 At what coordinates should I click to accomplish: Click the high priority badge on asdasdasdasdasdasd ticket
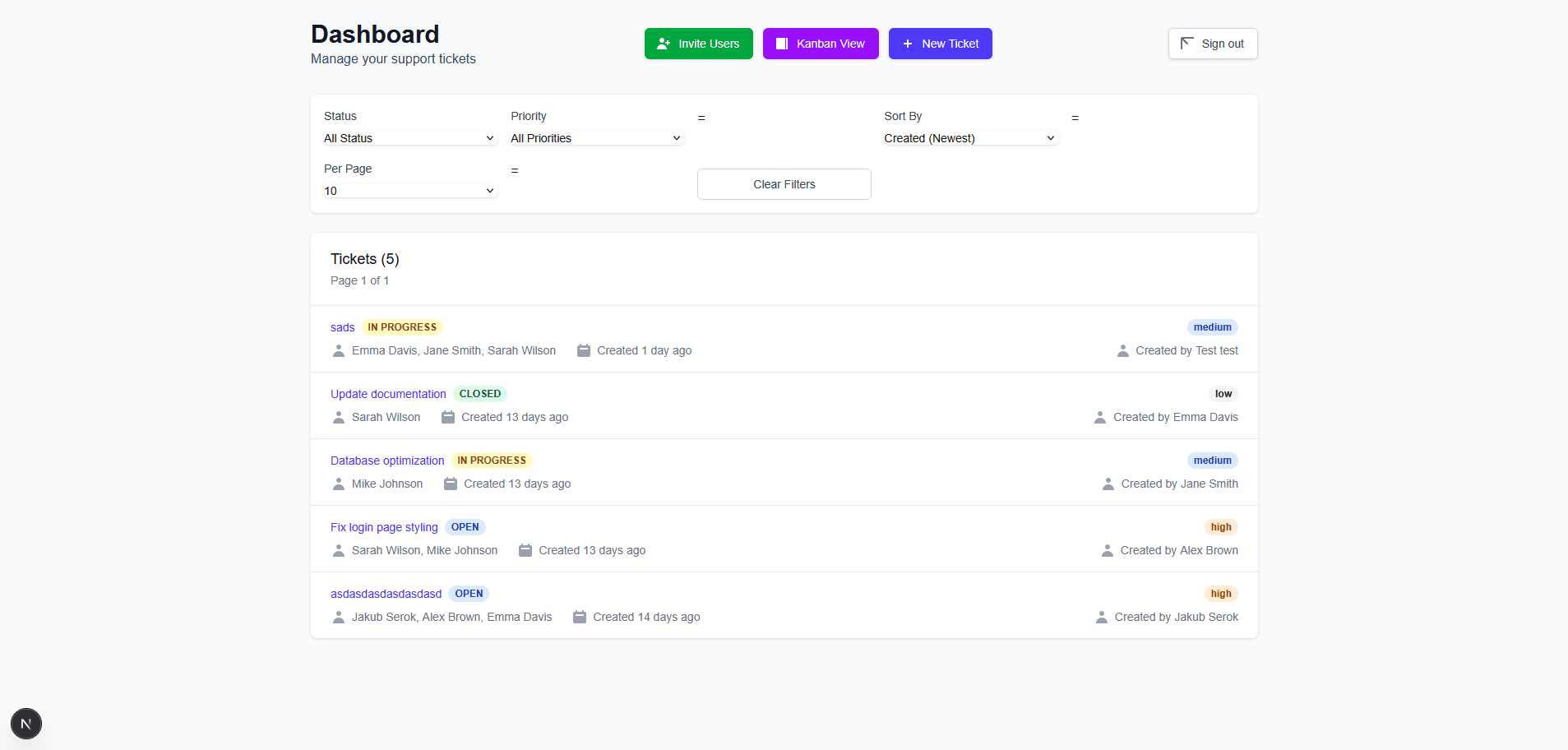click(1219, 593)
